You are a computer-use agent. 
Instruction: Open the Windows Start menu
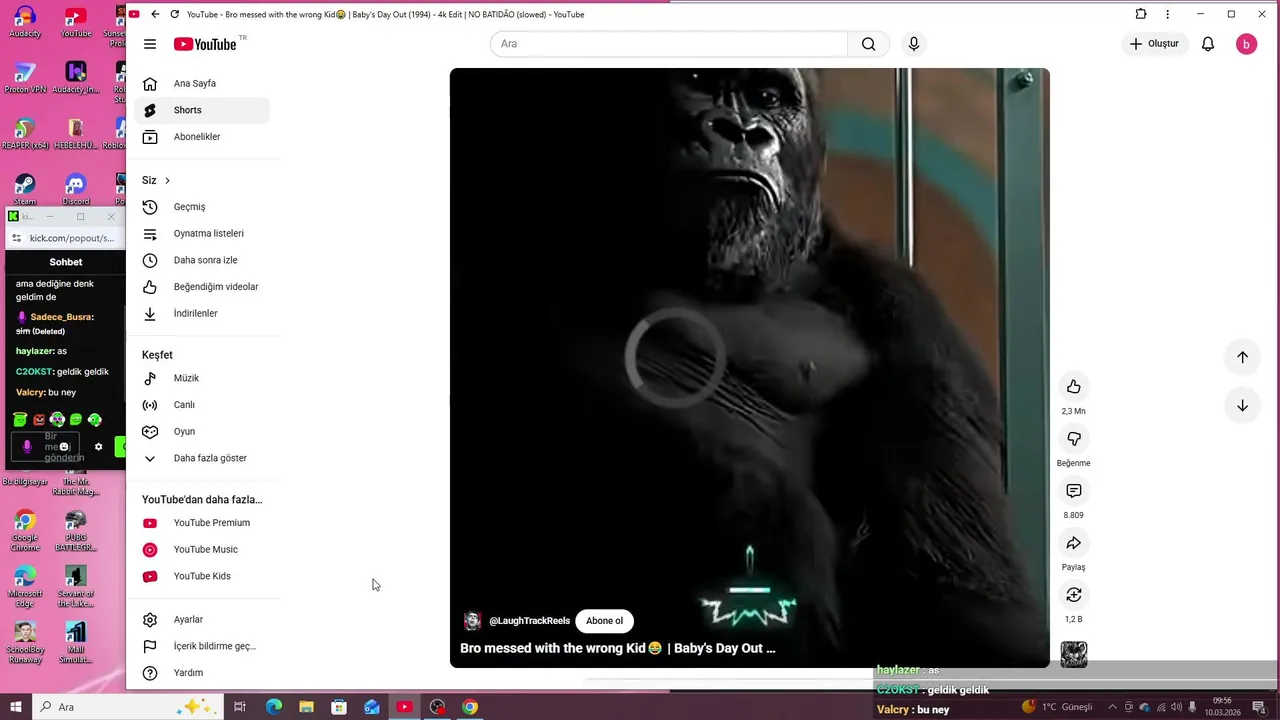tap(15, 707)
